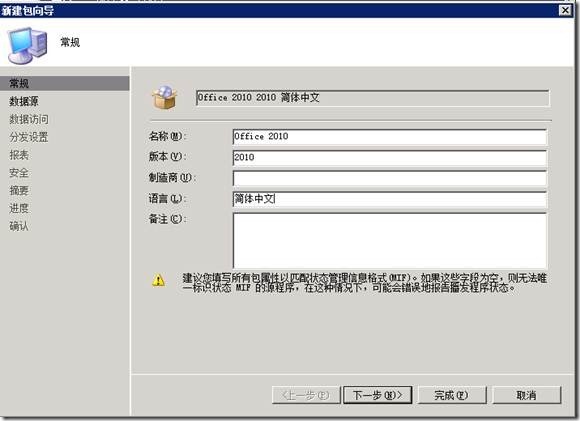
Task: Click the computer wizard icon in header
Action: point(28,45)
